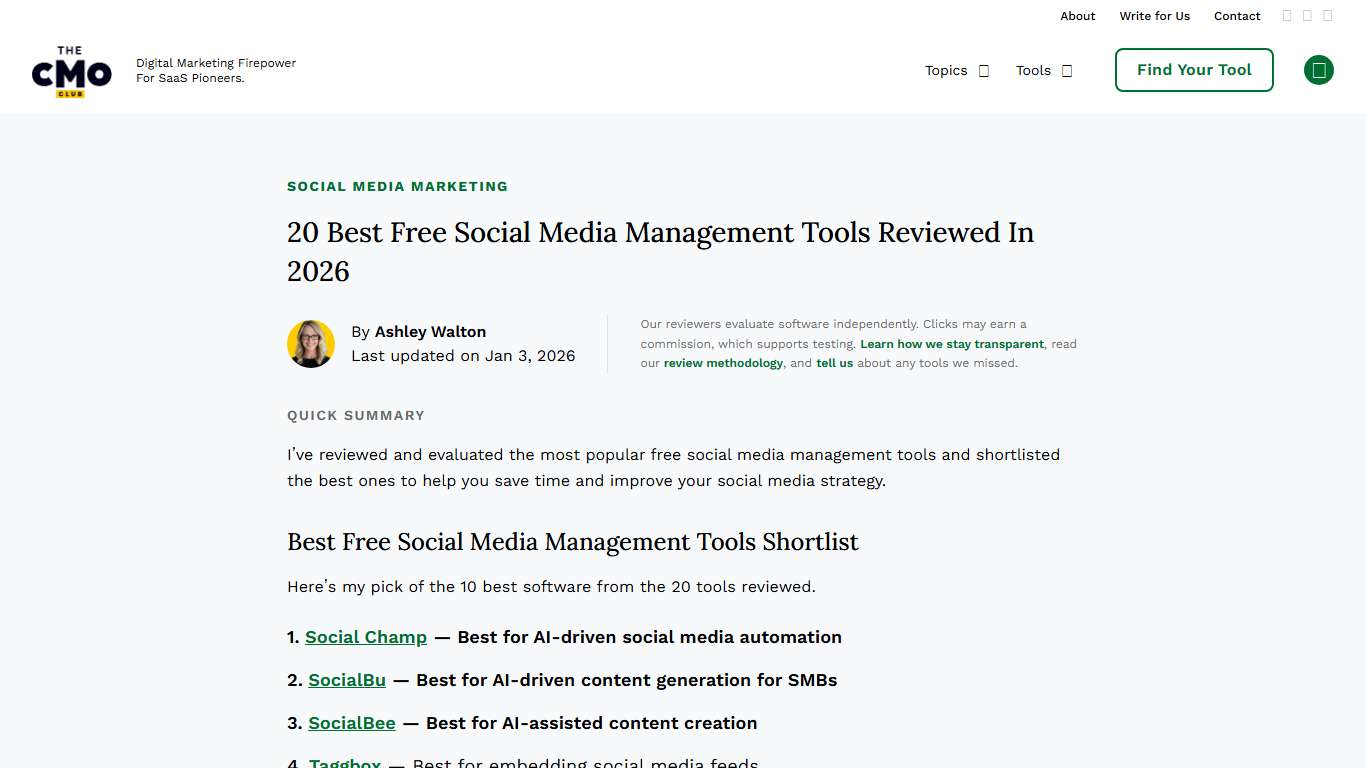Expand the Tools dropdown
1366x768 pixels.
pos(1033,70)
